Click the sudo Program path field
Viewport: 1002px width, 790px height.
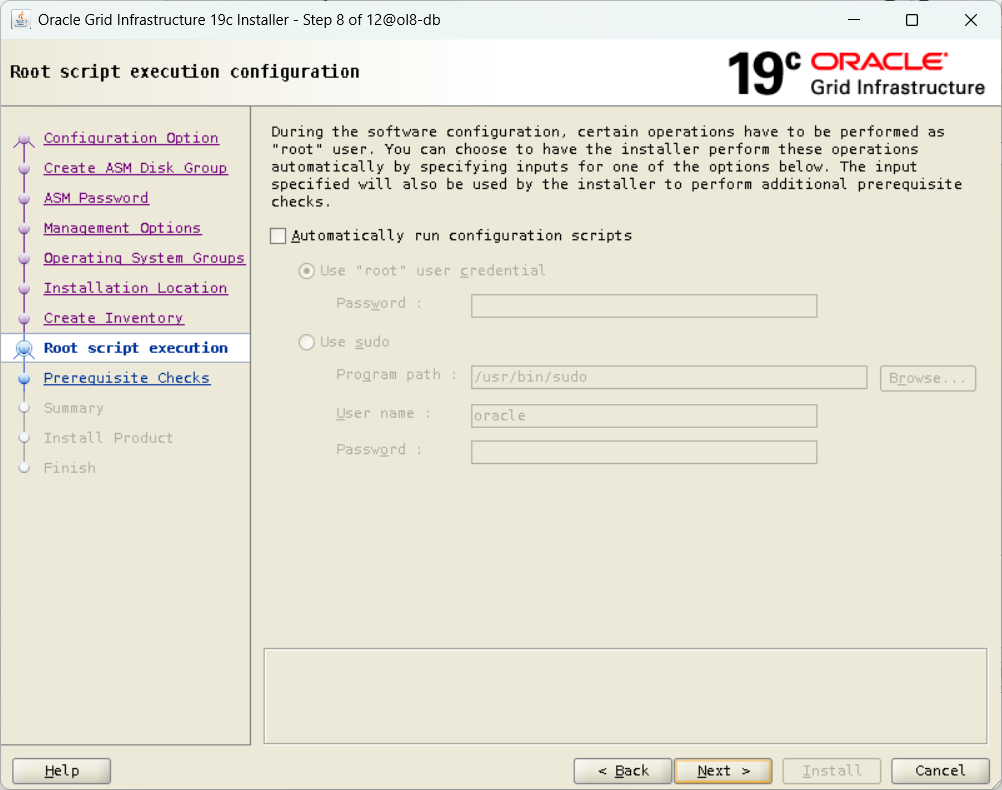click(x=668, y=377)
